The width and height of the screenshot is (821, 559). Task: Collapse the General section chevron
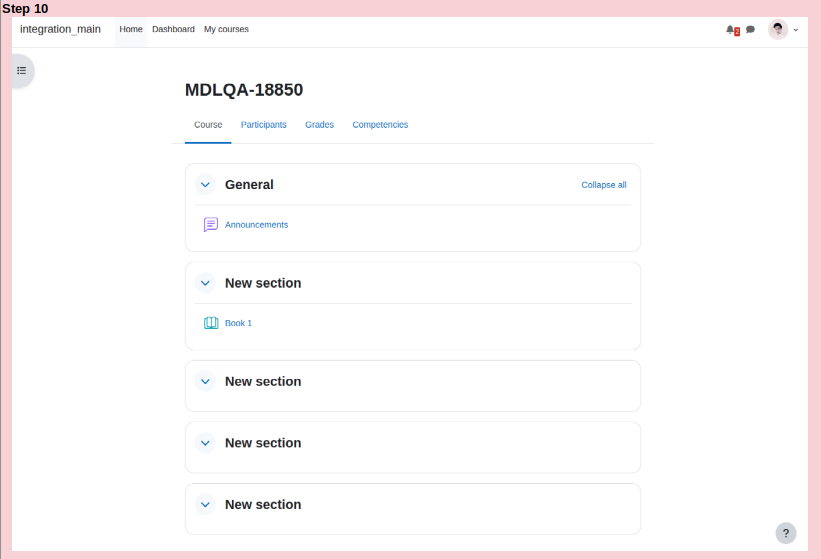pyautogui.click(x=205, y=185)
